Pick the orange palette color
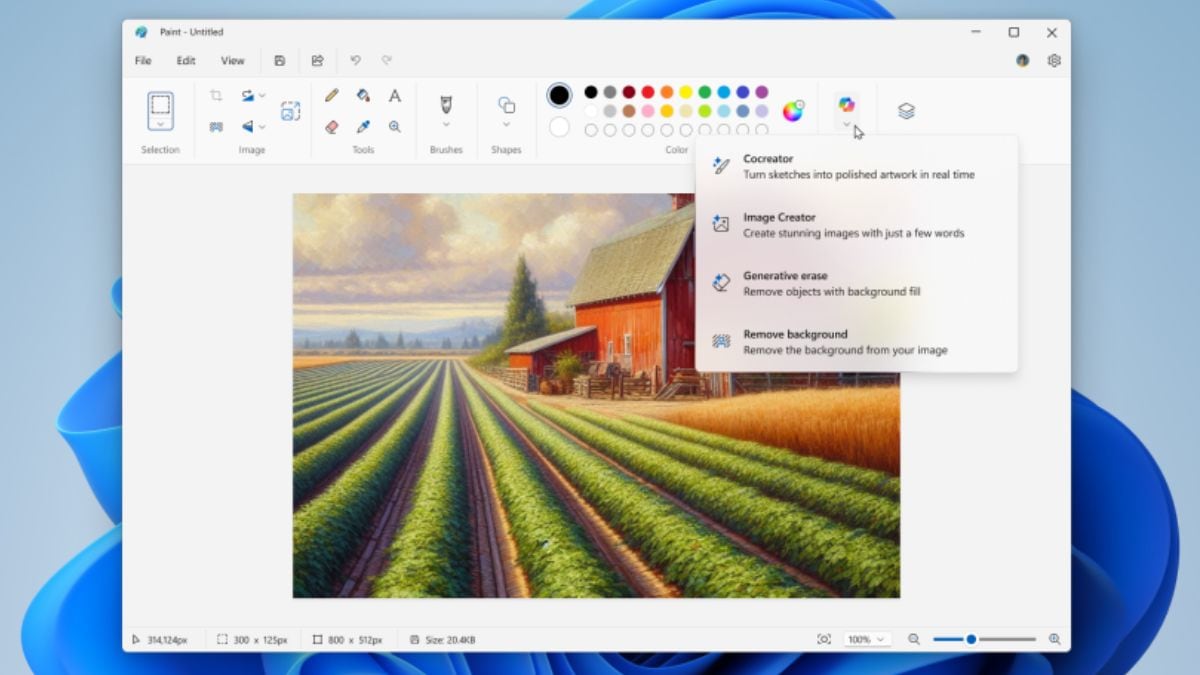The image size is (1200, 675). [x=667, y=92]
